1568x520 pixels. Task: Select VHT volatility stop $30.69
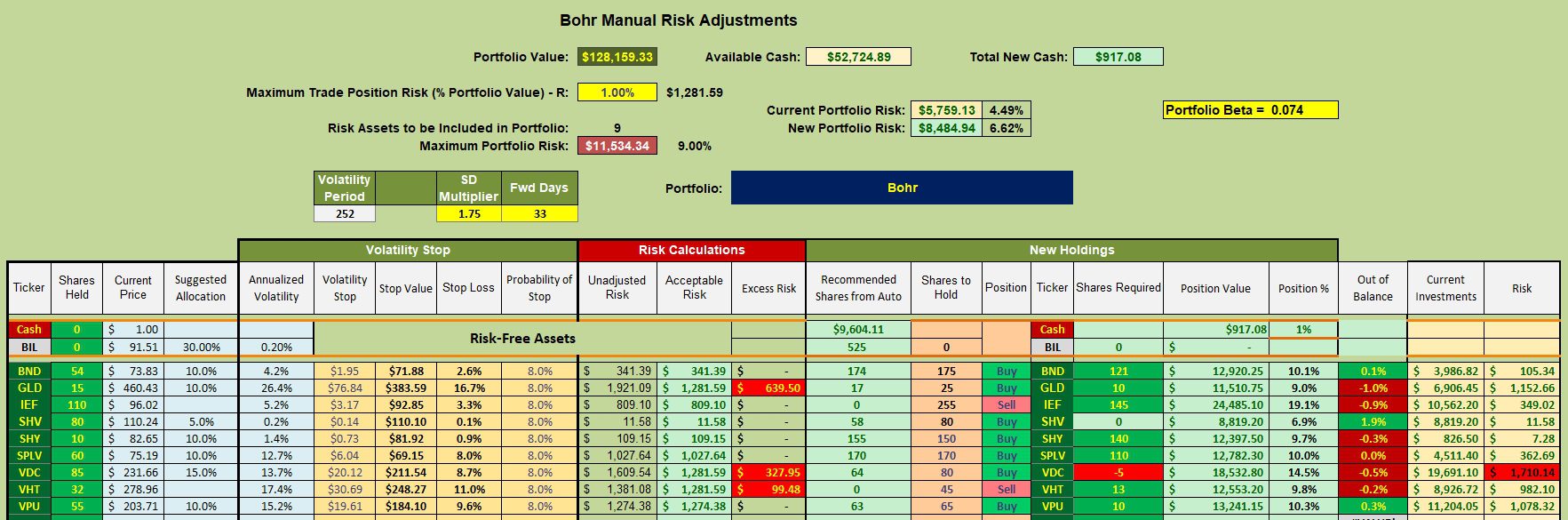coord(345,489)
